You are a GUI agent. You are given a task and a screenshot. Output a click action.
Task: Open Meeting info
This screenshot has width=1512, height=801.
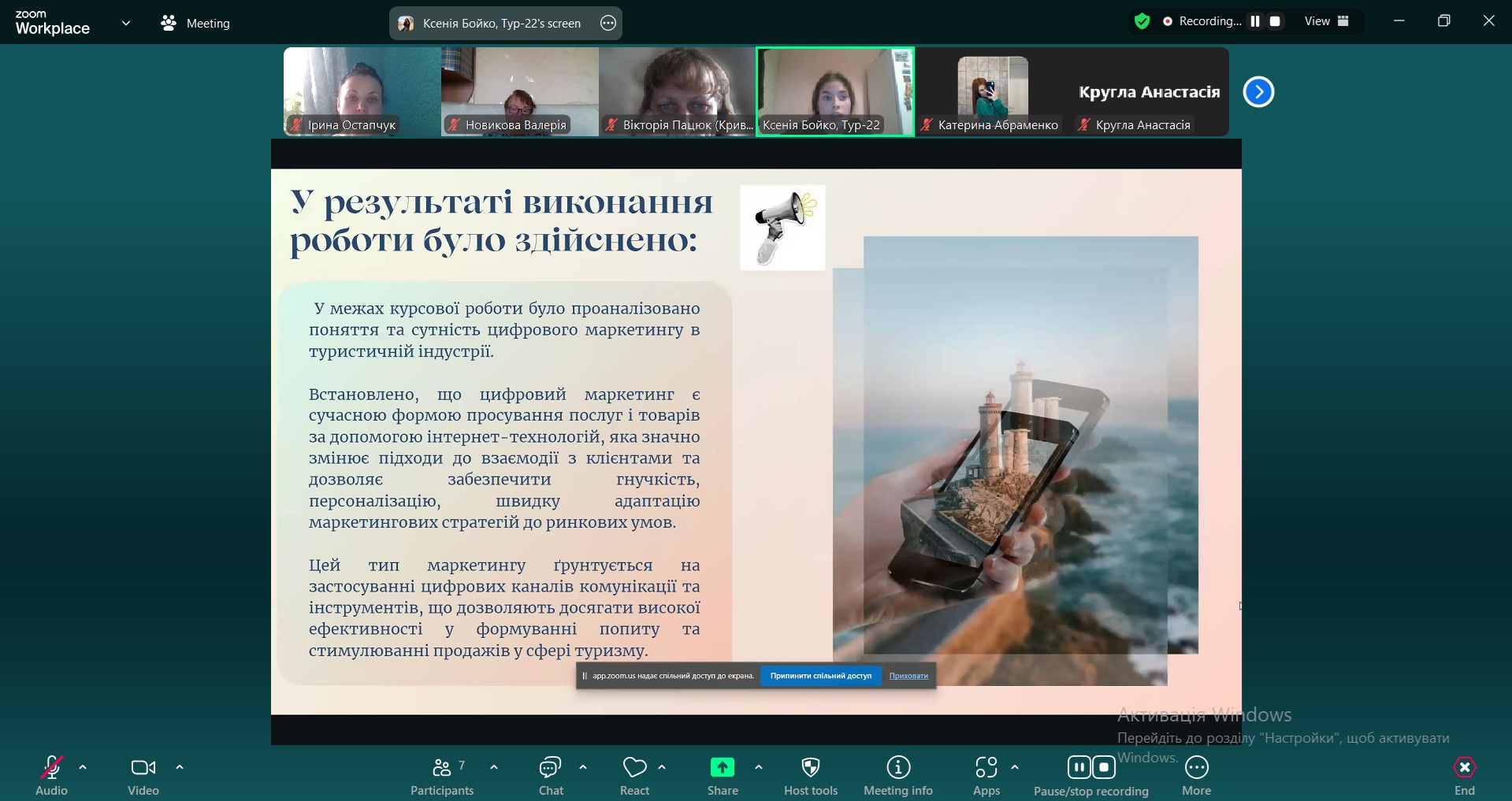[898, 776]
